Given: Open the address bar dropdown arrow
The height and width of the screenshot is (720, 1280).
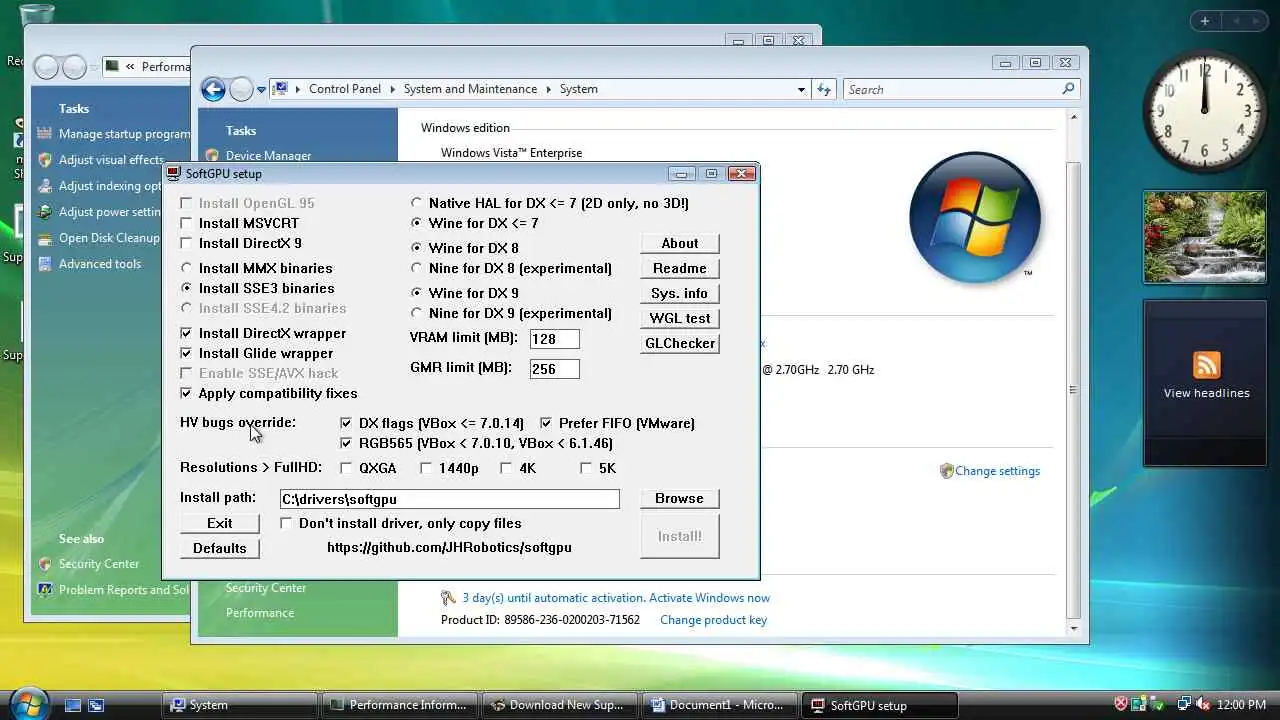Looking at the screenshot, I should pyautogui.click(x=801, y=89).
